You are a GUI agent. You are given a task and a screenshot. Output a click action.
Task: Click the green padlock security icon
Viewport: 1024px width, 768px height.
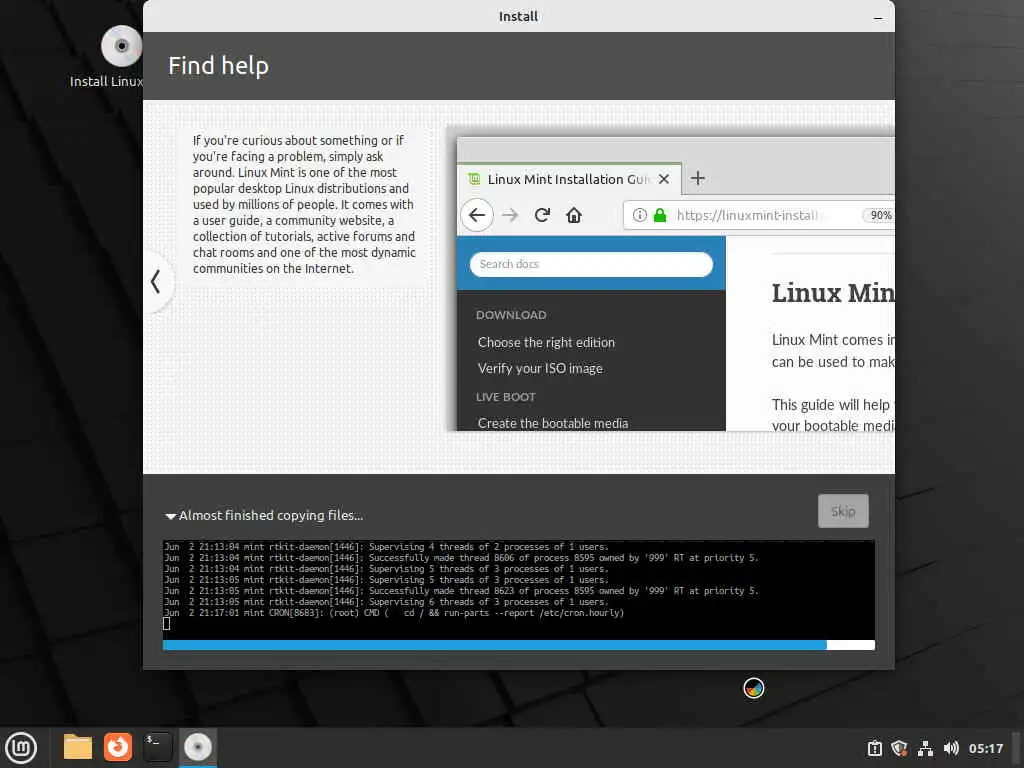pos(660,215)
